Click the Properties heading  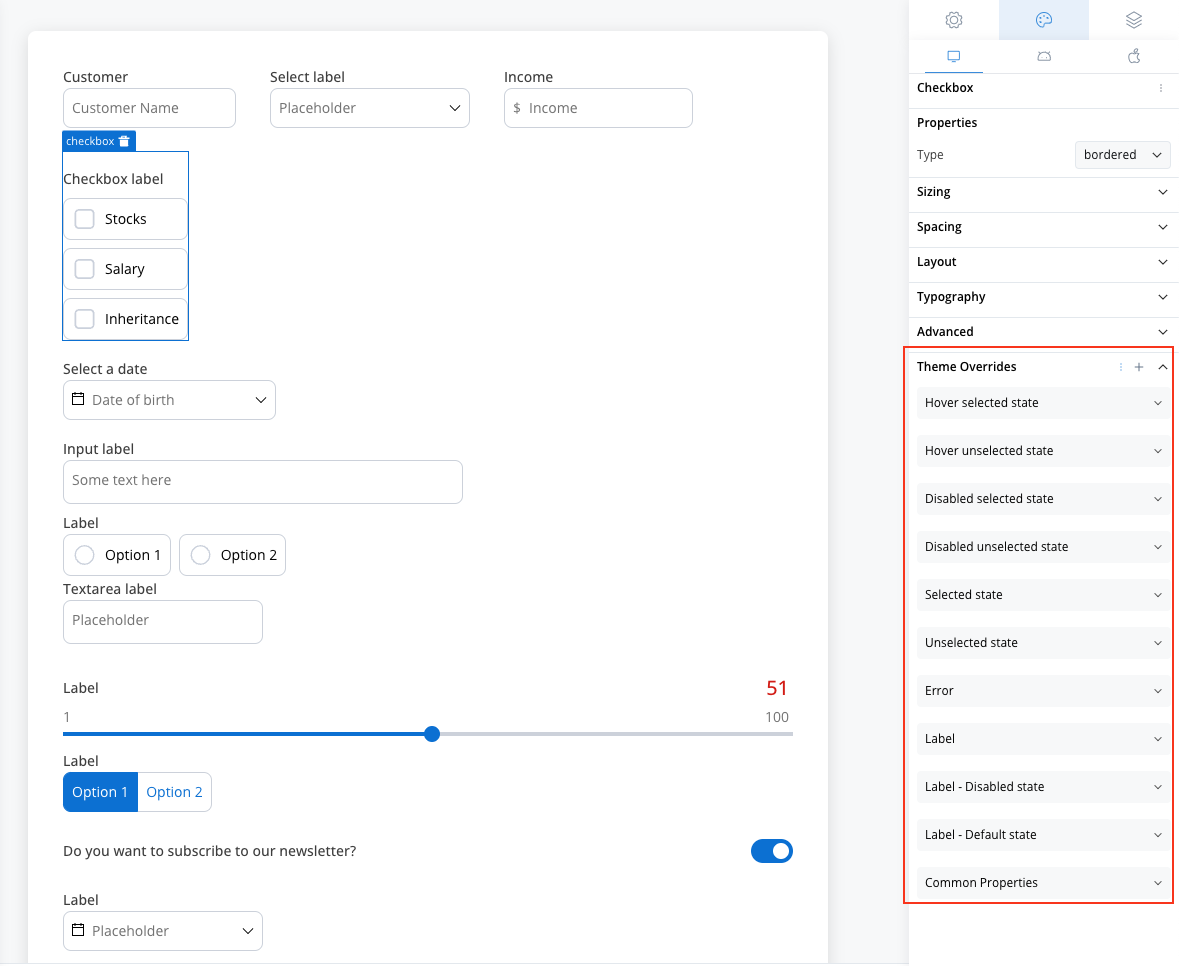coord(947,123)
